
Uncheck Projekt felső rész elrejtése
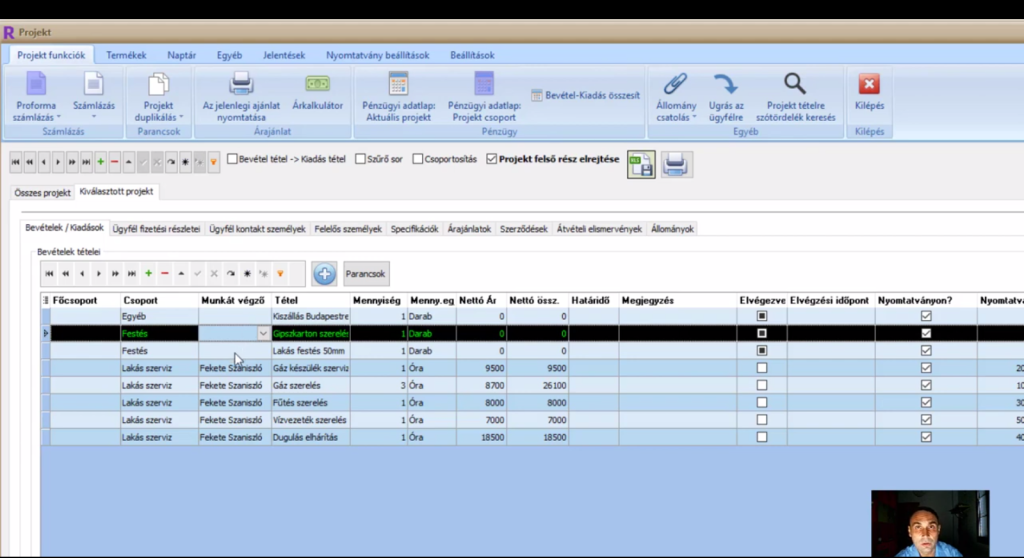(491, 158)
